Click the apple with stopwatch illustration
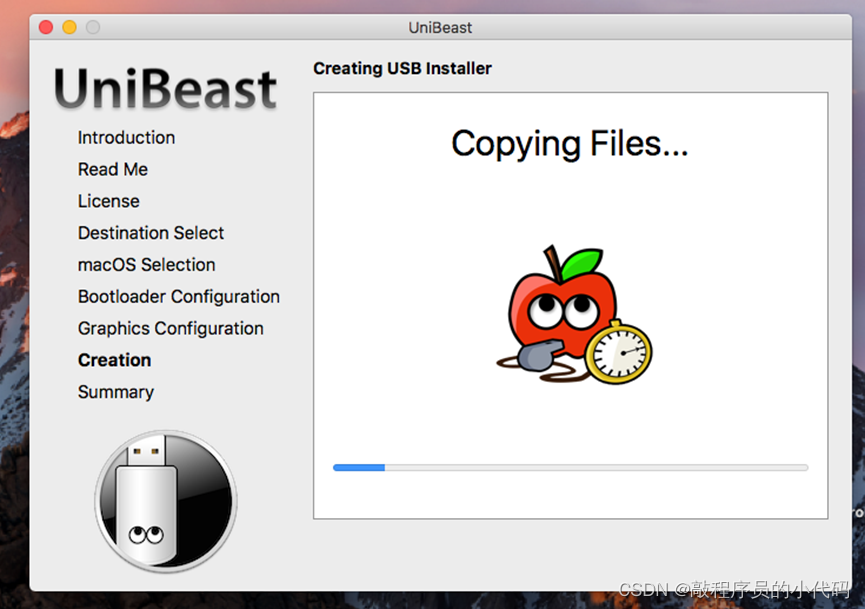 pyautogui.click(x=574, y=314)
